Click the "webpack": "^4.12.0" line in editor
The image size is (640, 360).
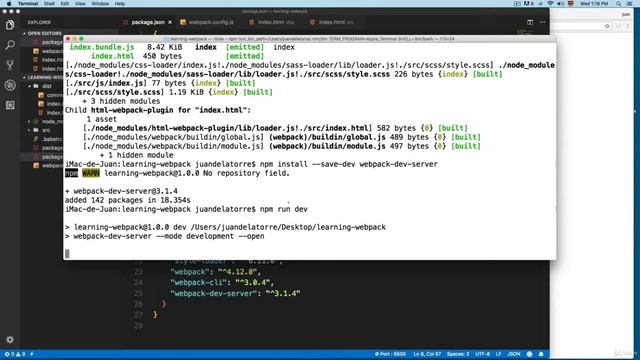pyautogui.click(x=215, y=271)
